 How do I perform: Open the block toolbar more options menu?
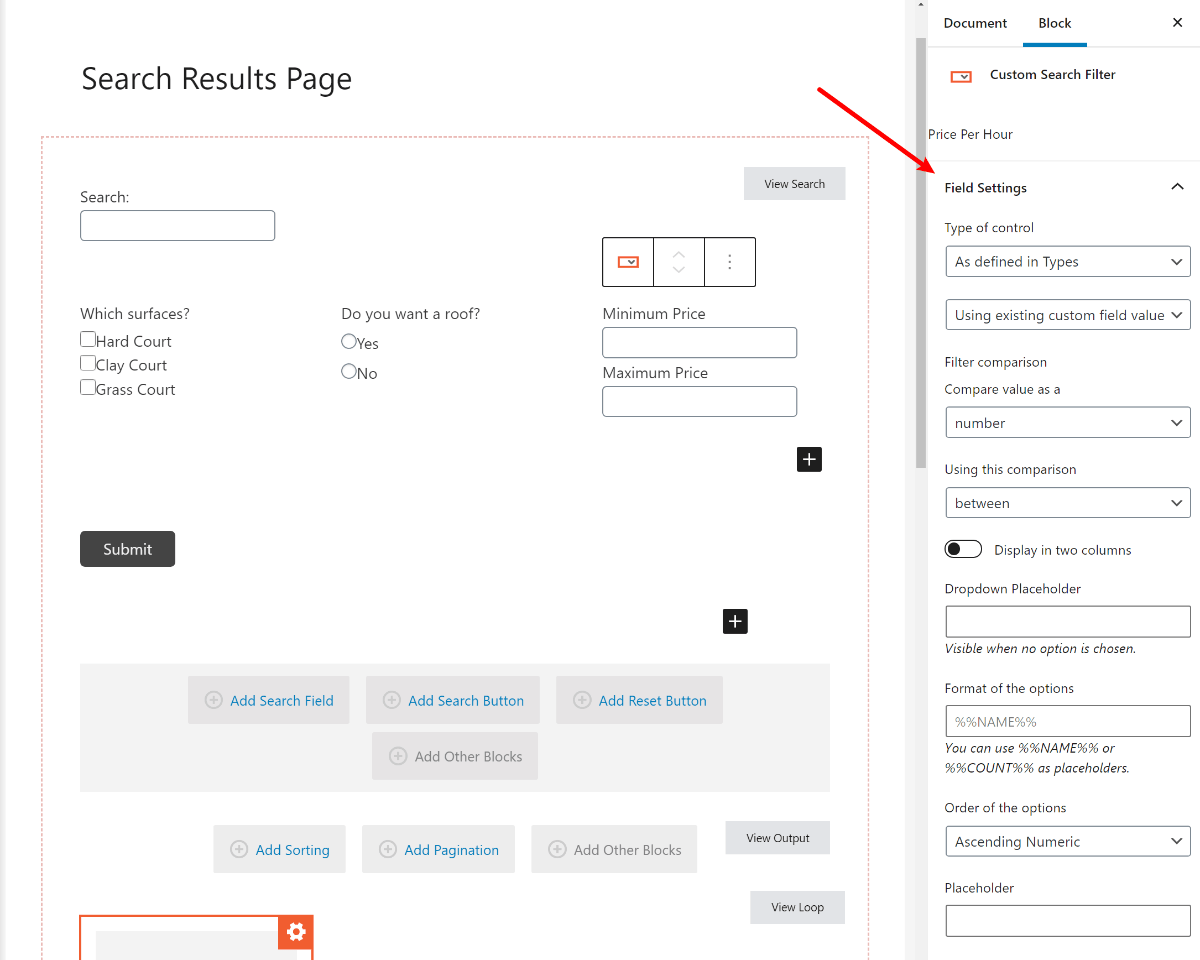click(x=730, y=262)
